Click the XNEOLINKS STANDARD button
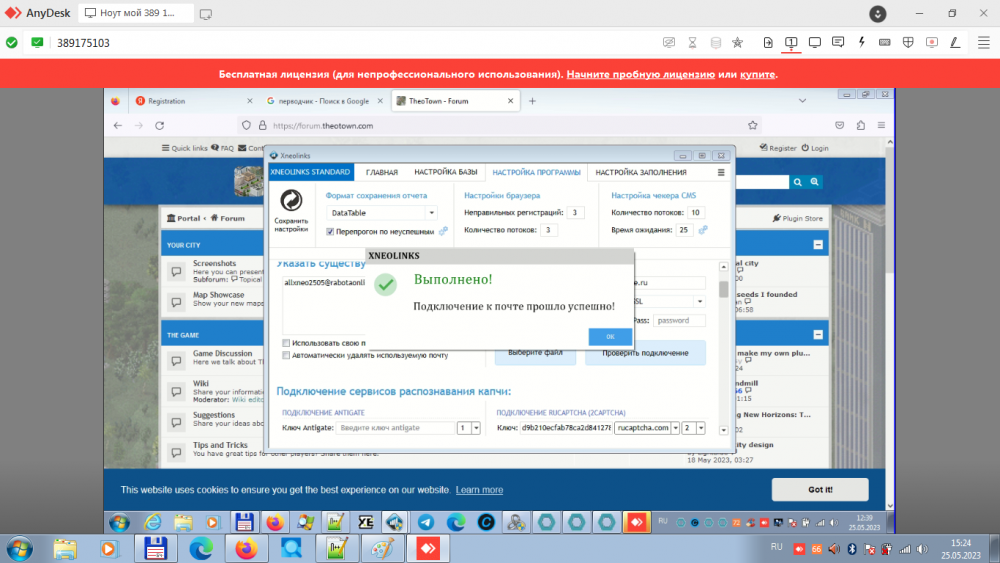1000x563 pixels. (x=311, y=172)
